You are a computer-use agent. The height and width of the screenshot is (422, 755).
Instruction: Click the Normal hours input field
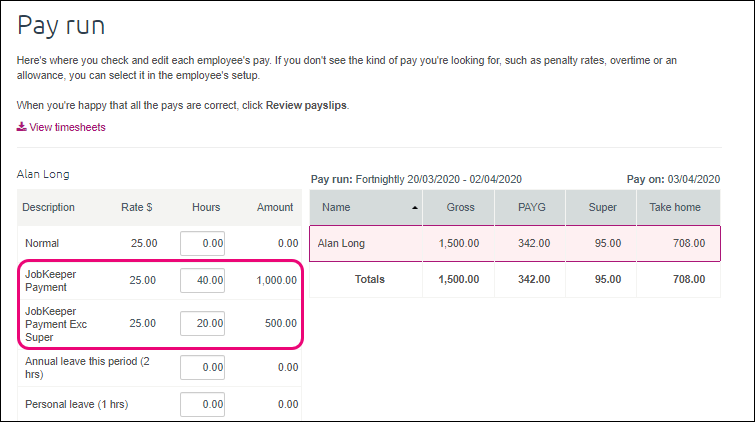click(202, 243)
